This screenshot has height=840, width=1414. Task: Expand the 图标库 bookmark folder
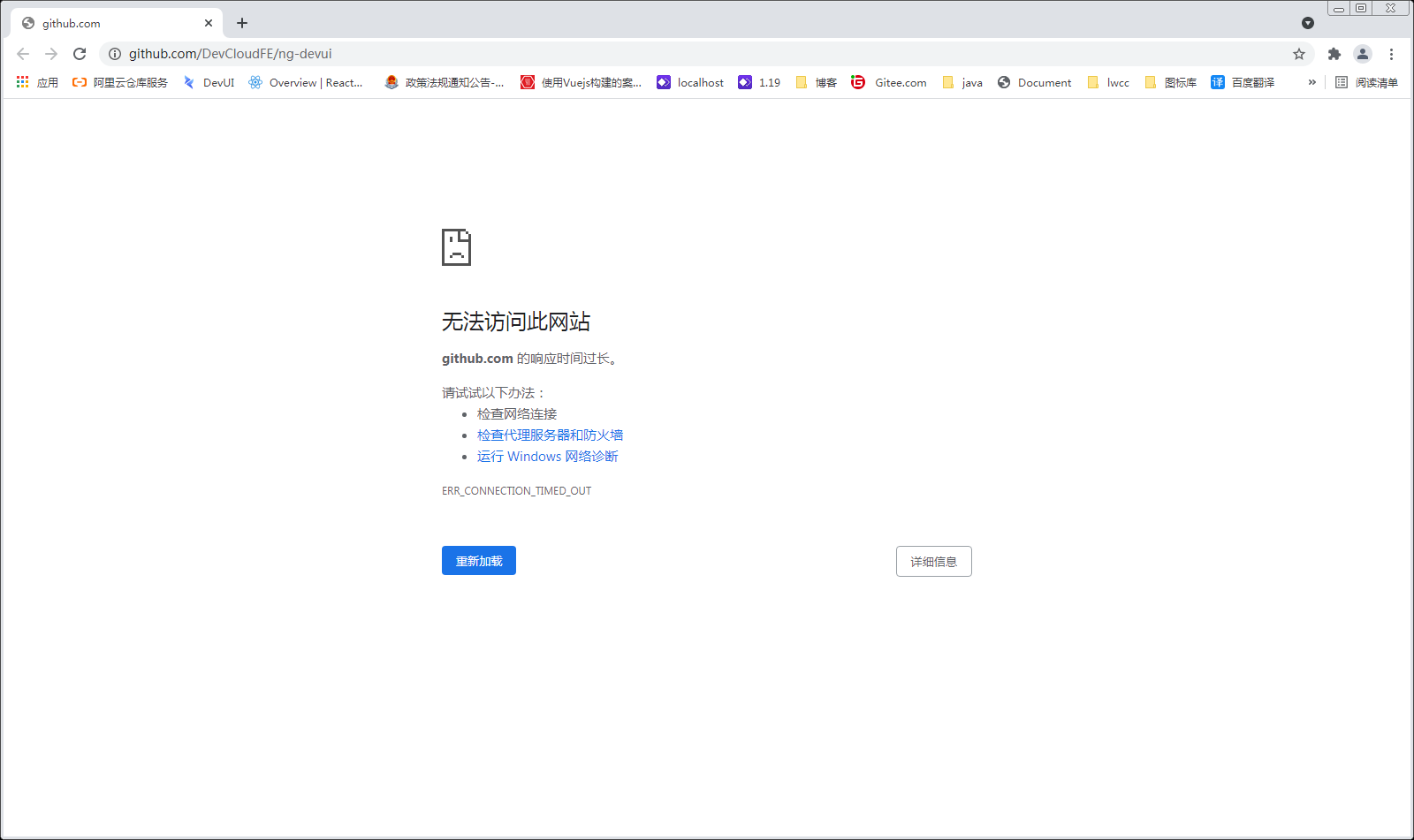click(1170, 82)
